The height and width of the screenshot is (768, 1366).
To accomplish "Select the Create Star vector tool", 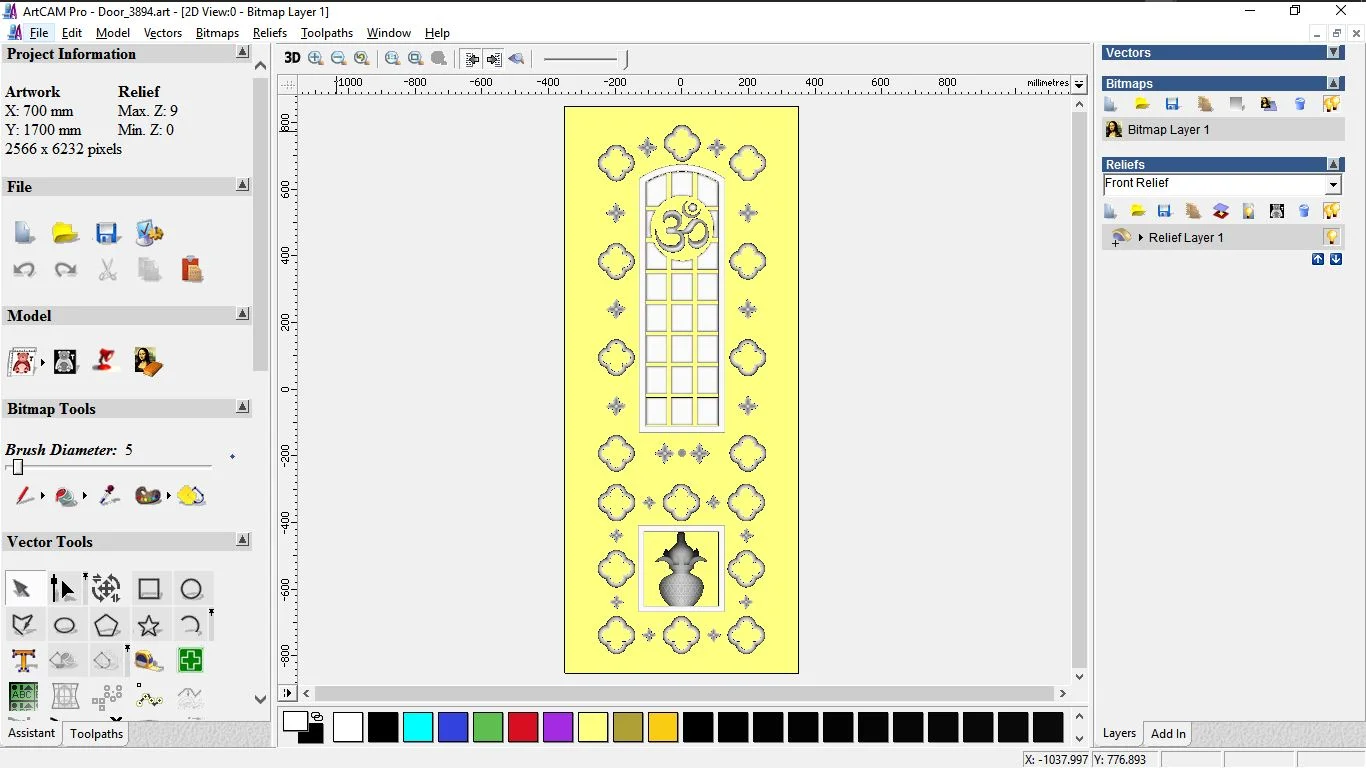I will (x=149, y=626).
